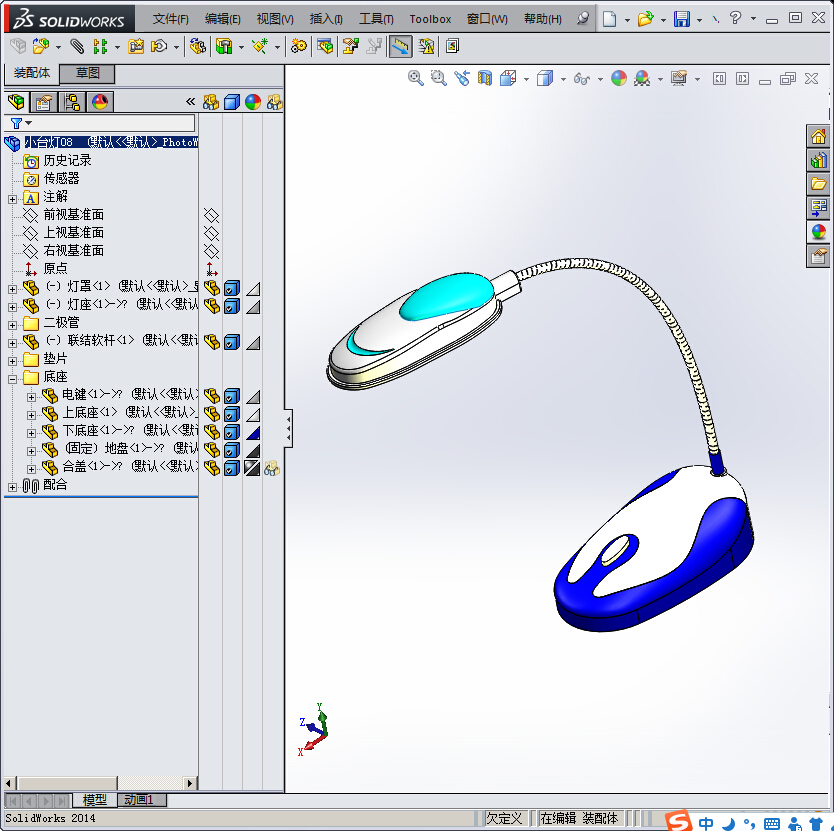The image size is (834, 831).
Task: Collapse the display pane with « arrow
Action: coord(190,102)
